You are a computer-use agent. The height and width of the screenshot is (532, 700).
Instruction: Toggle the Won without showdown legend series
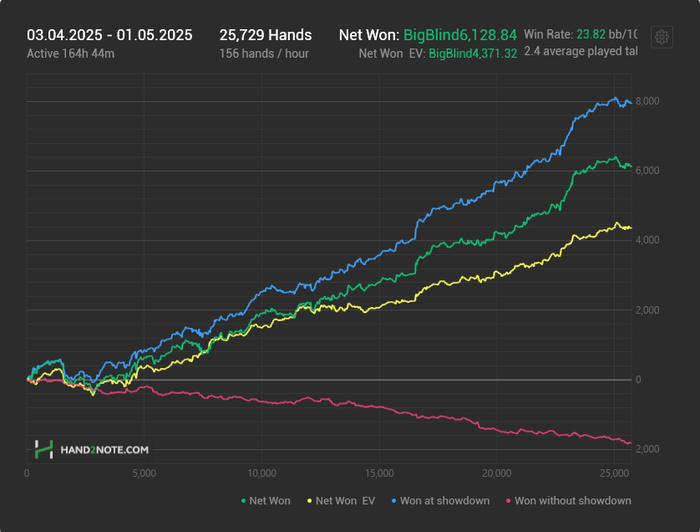point(568,501)
